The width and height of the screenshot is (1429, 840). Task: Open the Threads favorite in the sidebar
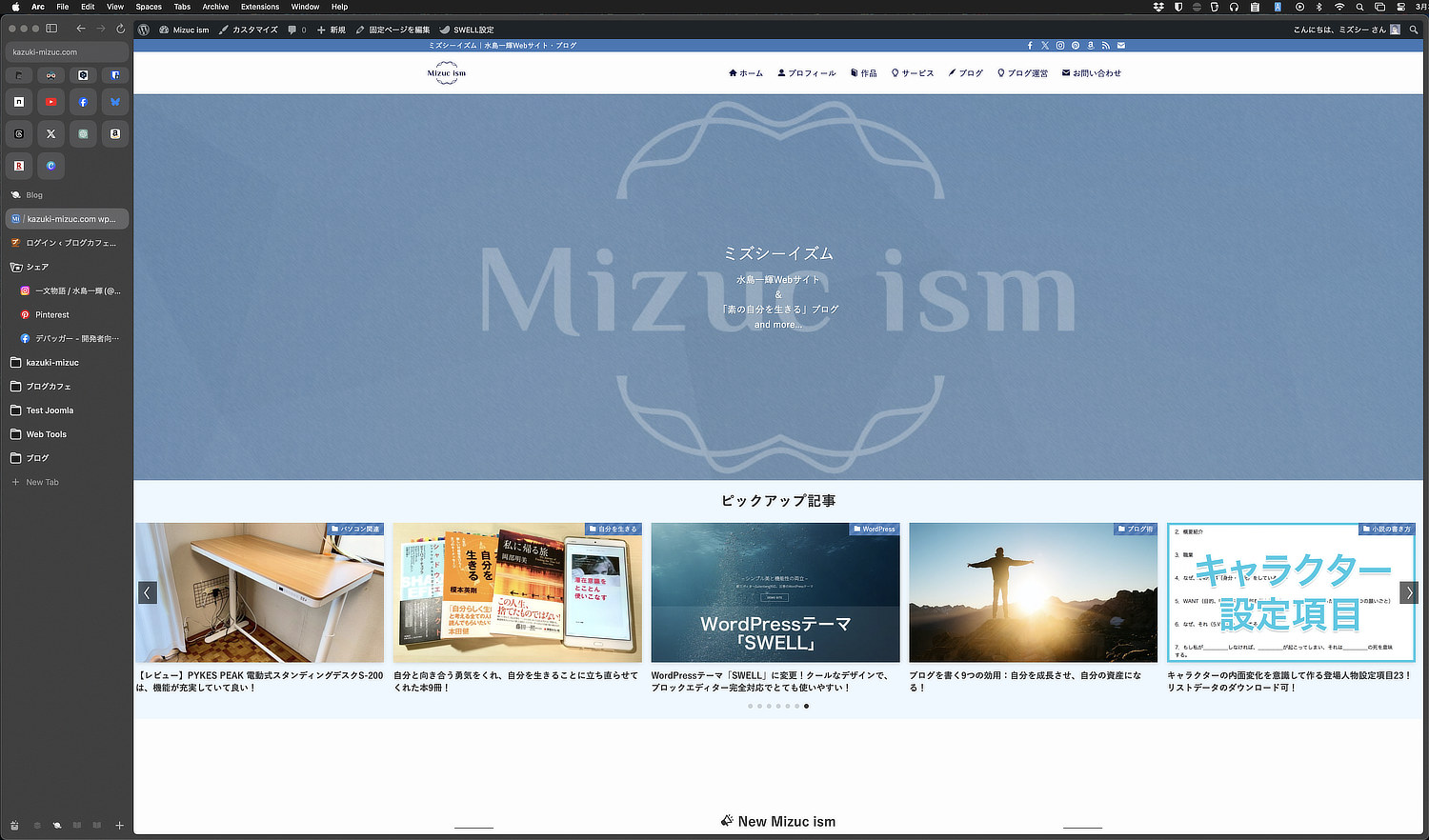click(19, 134)
